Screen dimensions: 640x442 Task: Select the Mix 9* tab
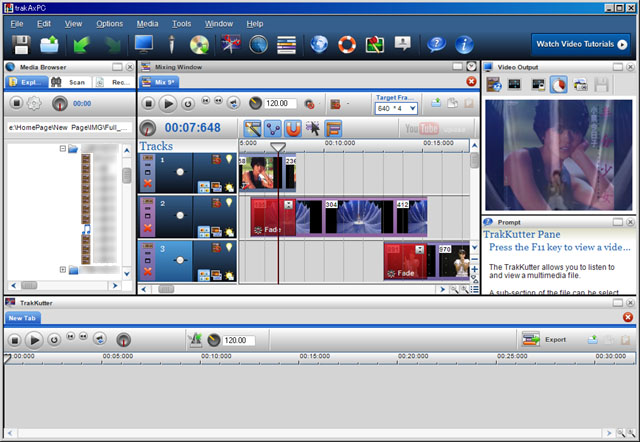(x=159, y=82)
